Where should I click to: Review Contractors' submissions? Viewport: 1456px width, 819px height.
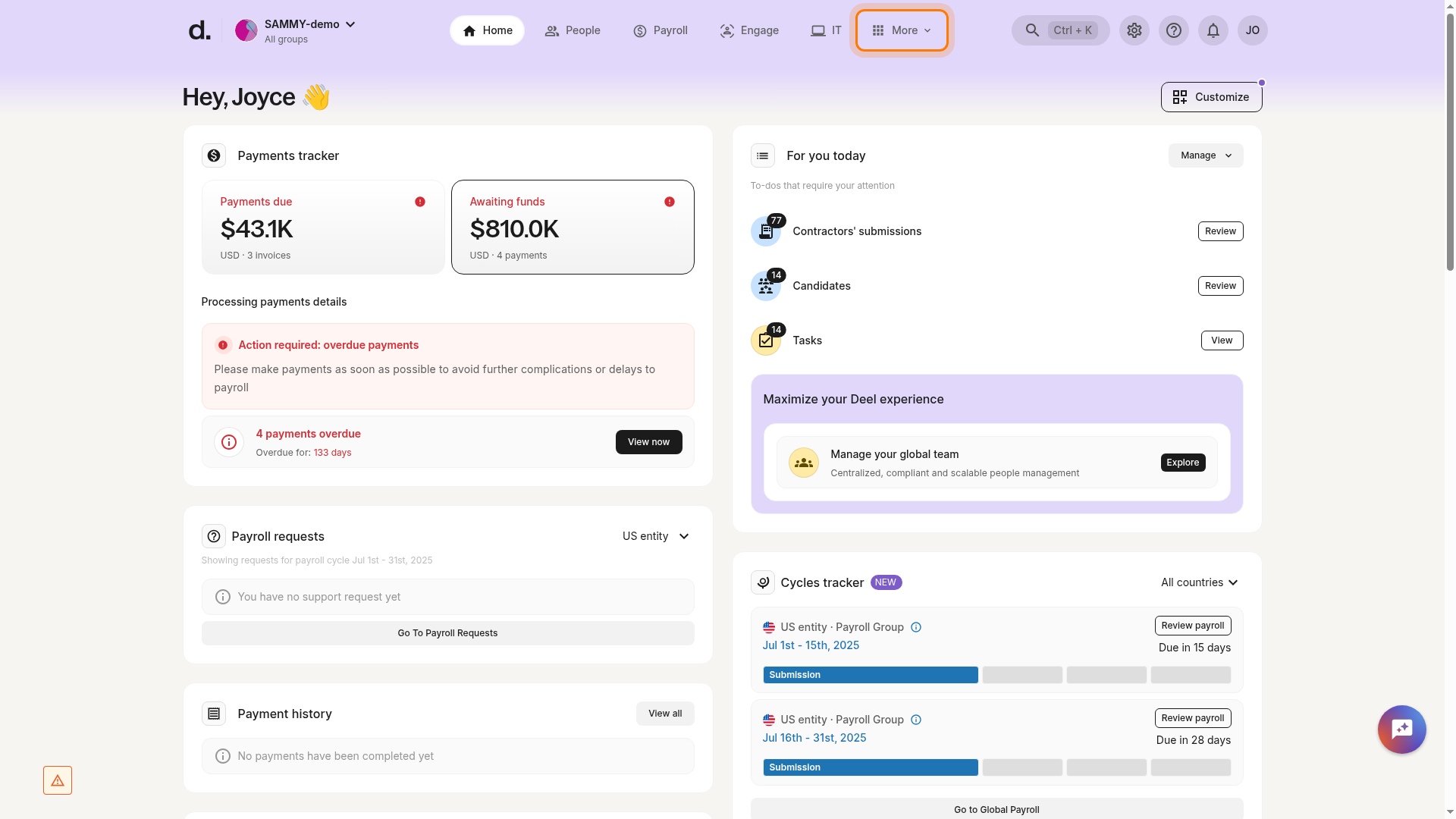(1221, 231)
